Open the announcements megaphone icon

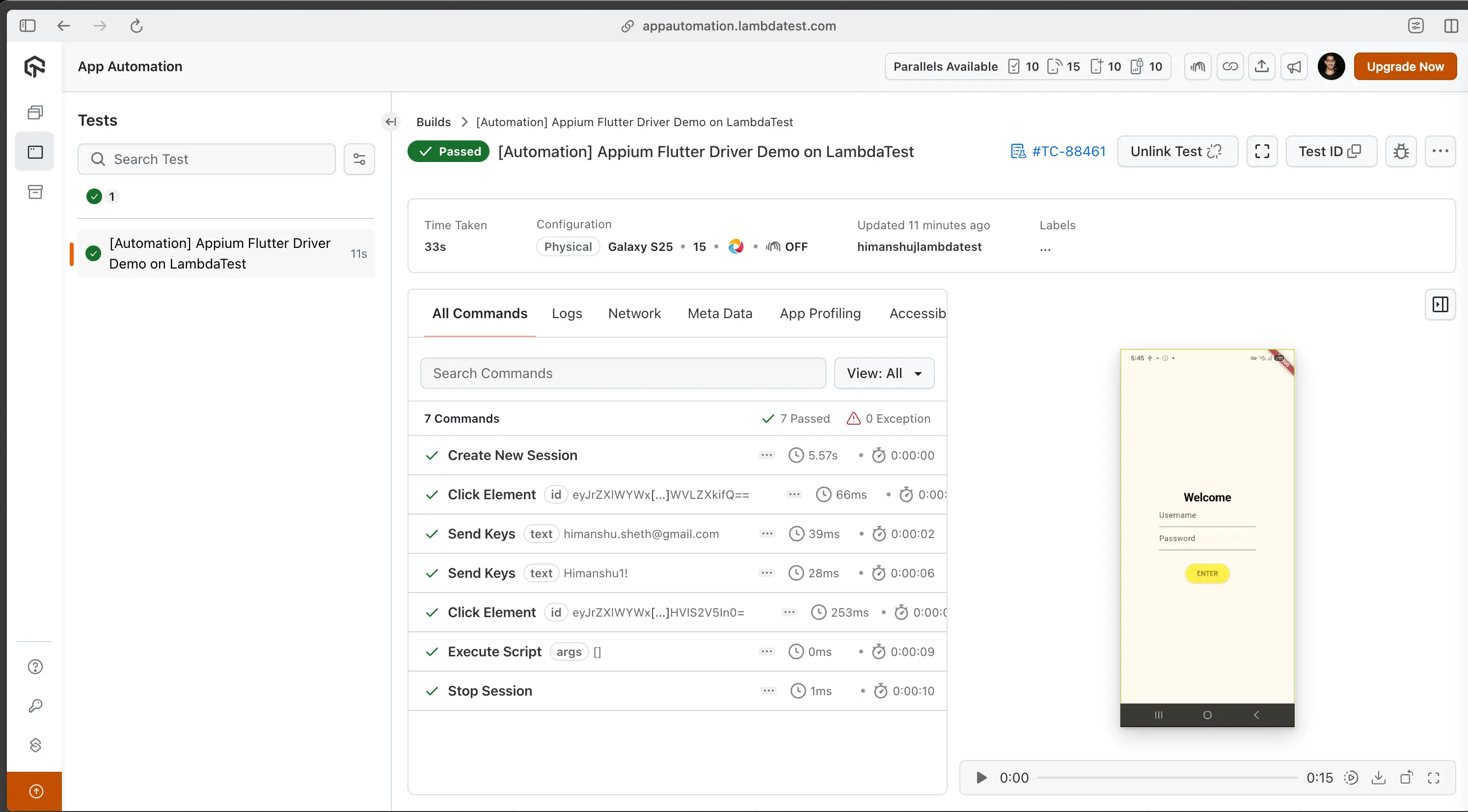(1294, 67)
